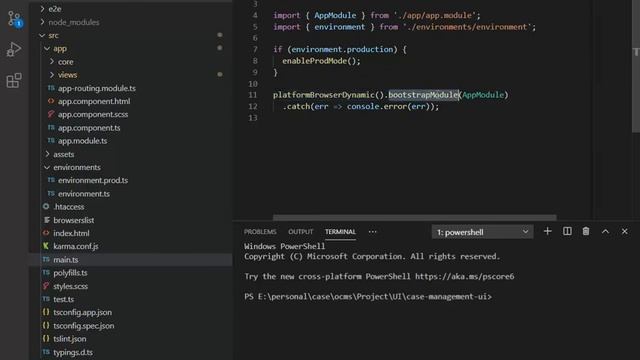Click the PowerShell prompt line in terminal

(x=368, y=297)
